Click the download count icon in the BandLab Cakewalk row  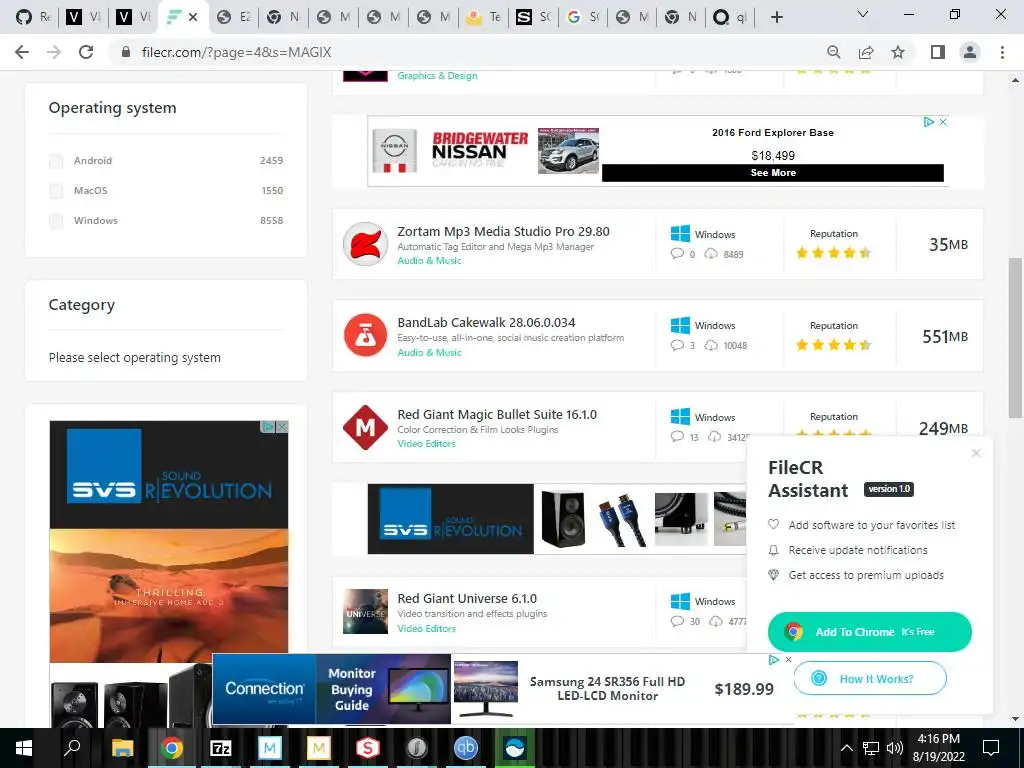pos(711,345)
